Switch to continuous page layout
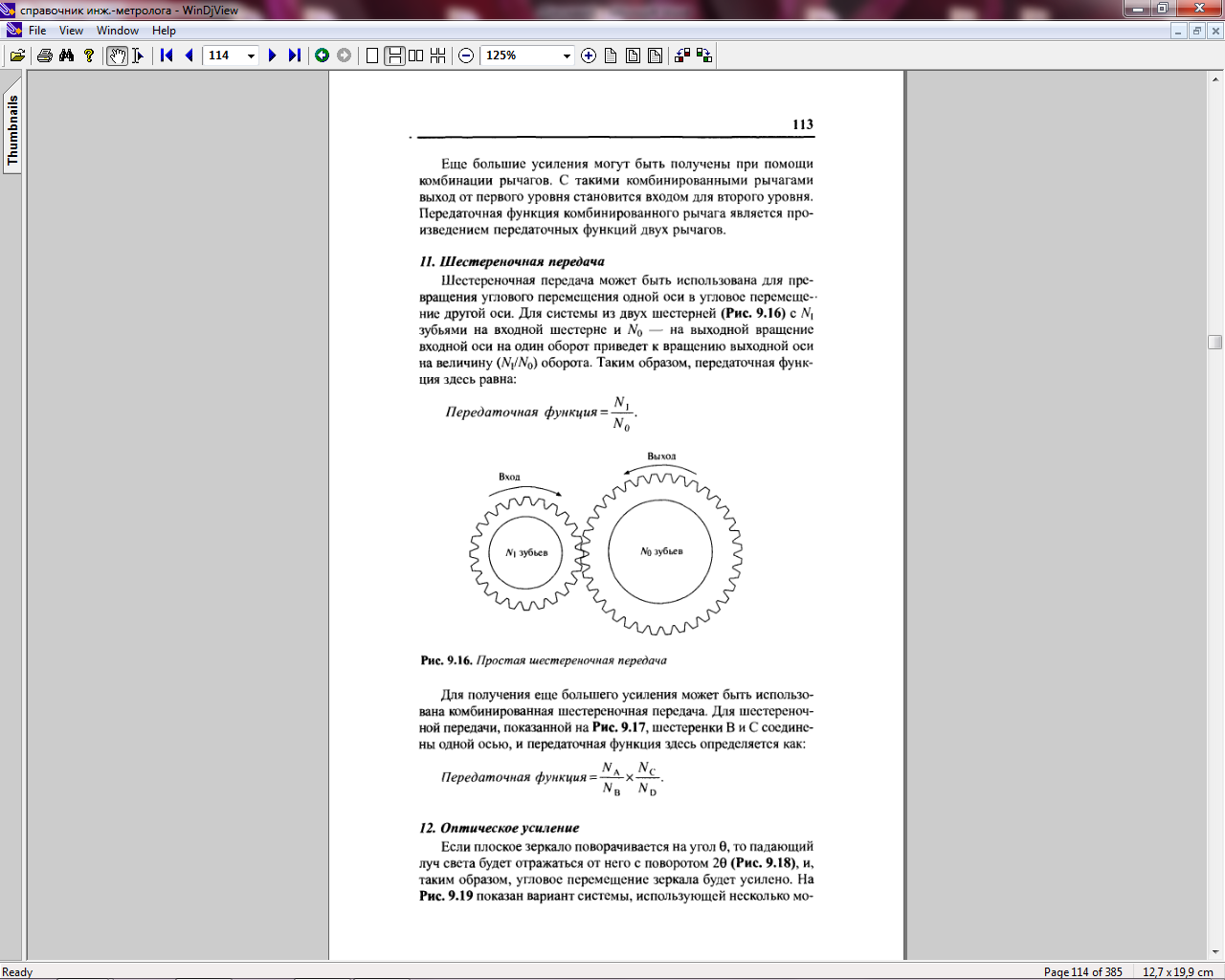This screenshot has height=980, width=1225. pyautogui.click(x=394, y=56)
